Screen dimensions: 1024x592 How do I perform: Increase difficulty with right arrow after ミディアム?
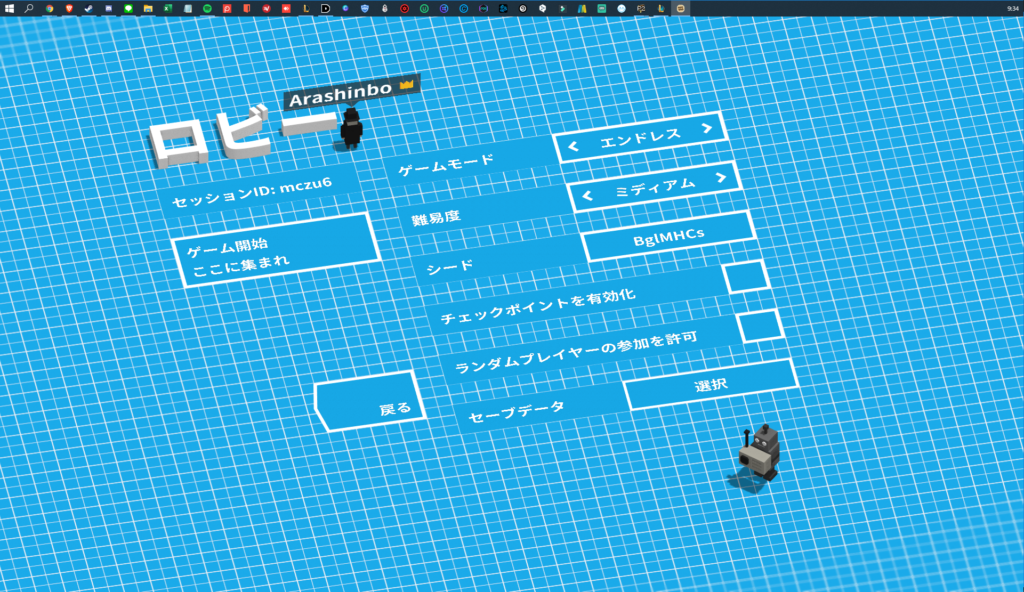pyautogui.click(x=721, y=179)
